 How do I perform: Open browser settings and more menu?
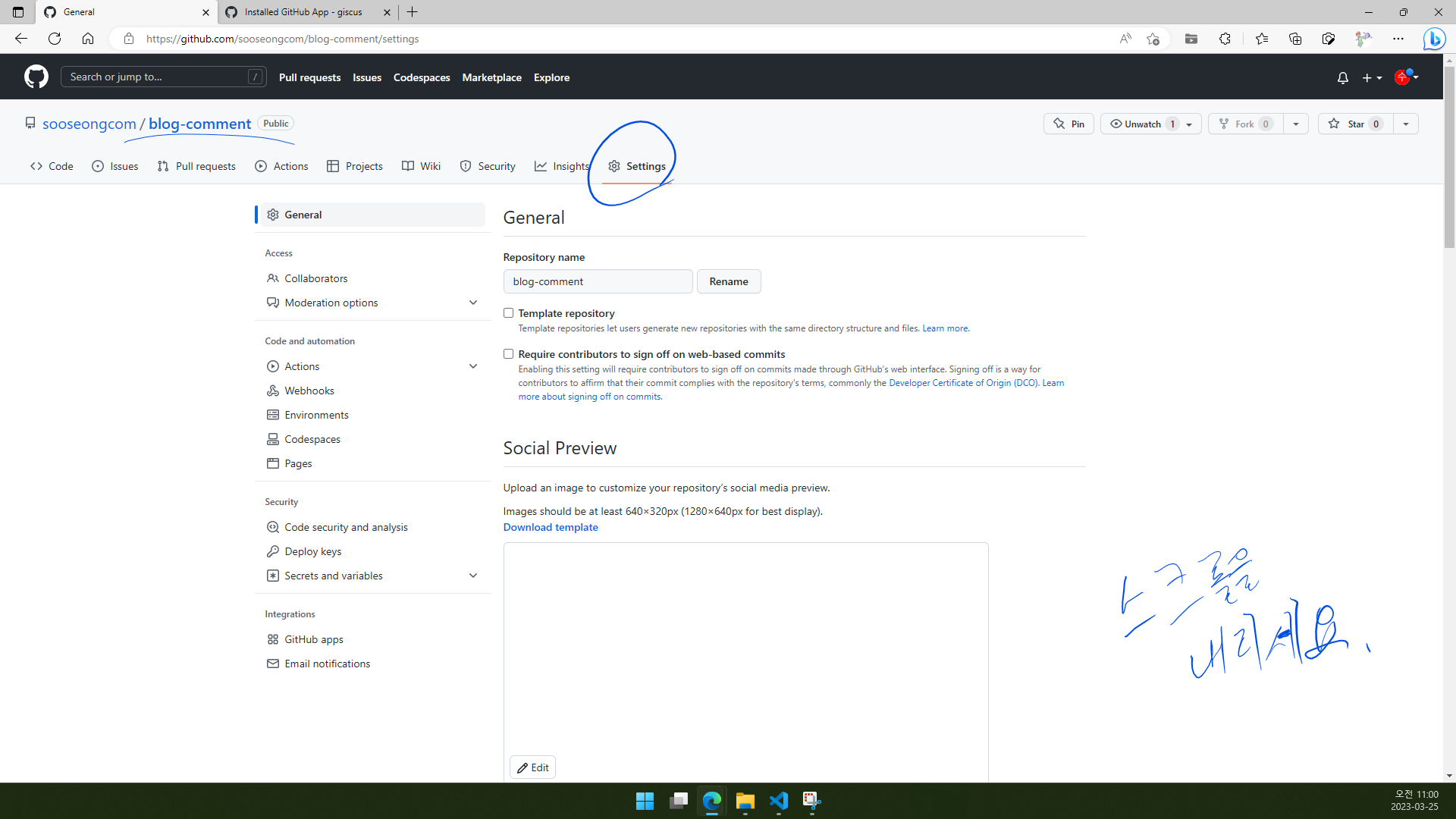point(1398,39)
